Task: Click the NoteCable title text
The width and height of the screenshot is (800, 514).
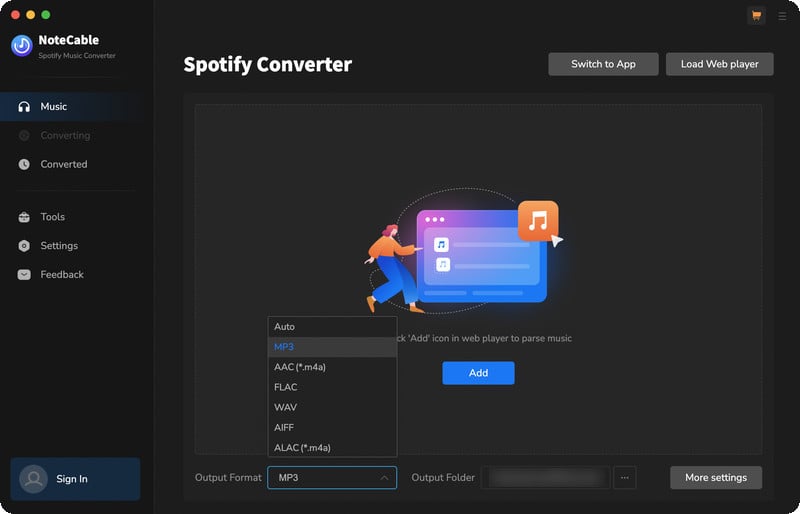Action: tap(69, 40)
